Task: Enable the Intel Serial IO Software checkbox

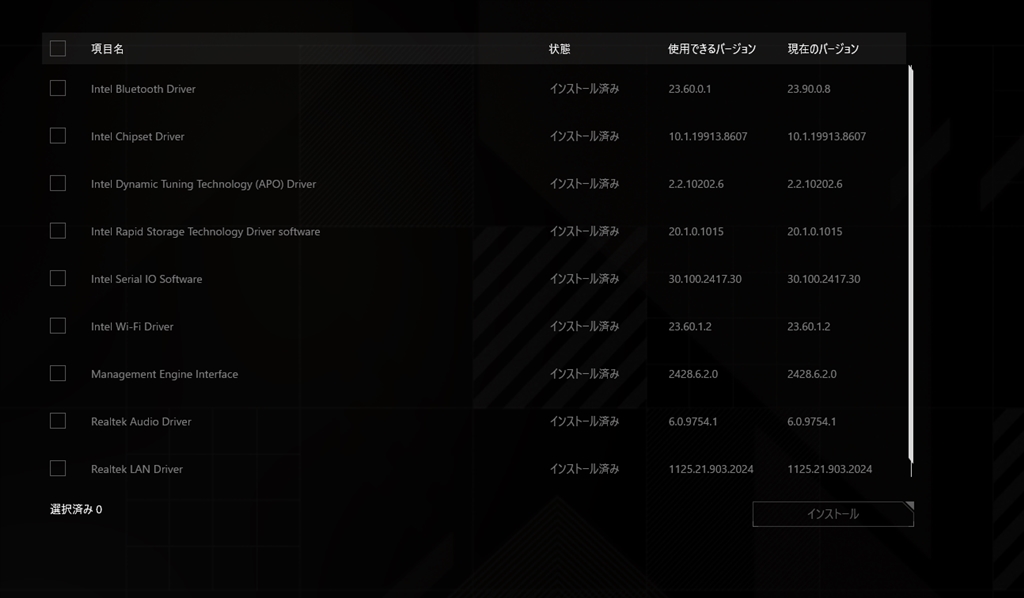Action: [x=57, y=279]
